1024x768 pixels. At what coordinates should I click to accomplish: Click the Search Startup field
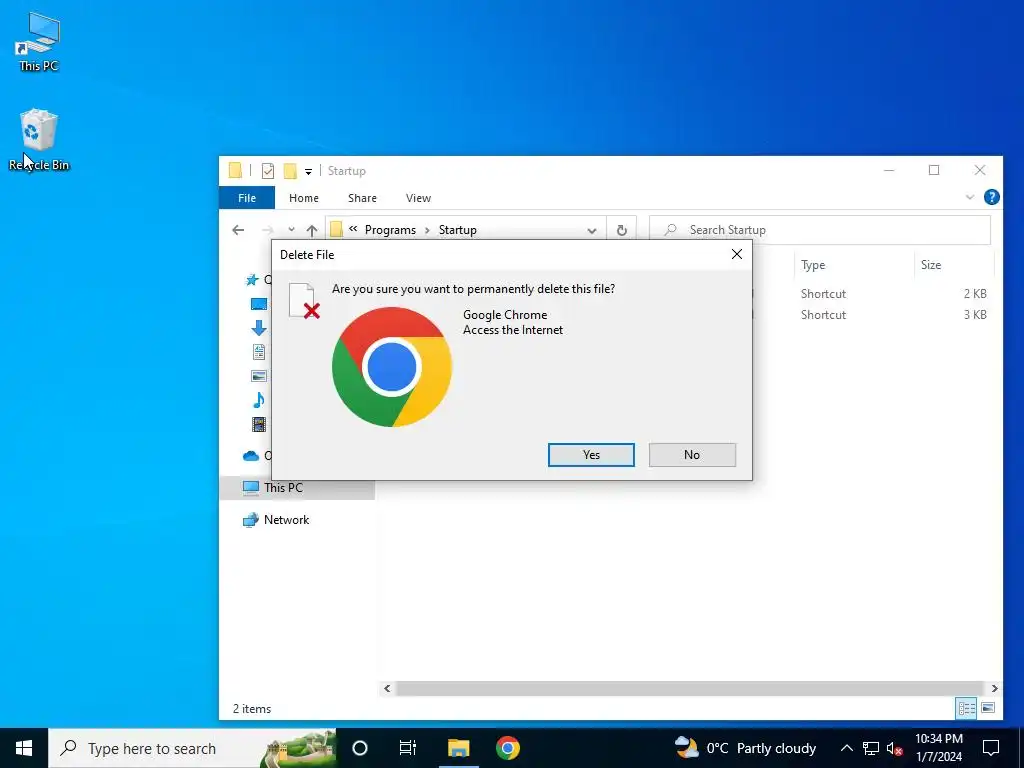[x=820, y=230]
